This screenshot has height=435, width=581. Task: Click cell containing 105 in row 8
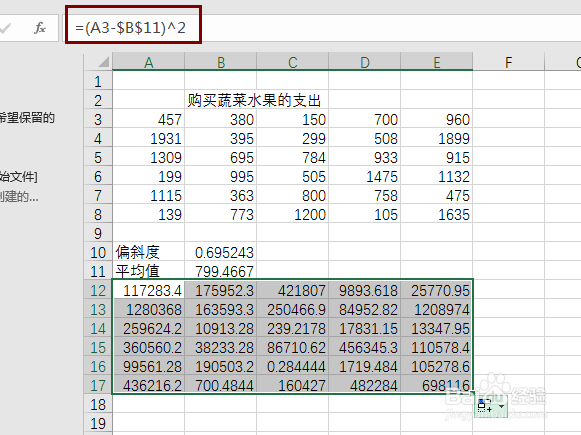tap(365, 214)
